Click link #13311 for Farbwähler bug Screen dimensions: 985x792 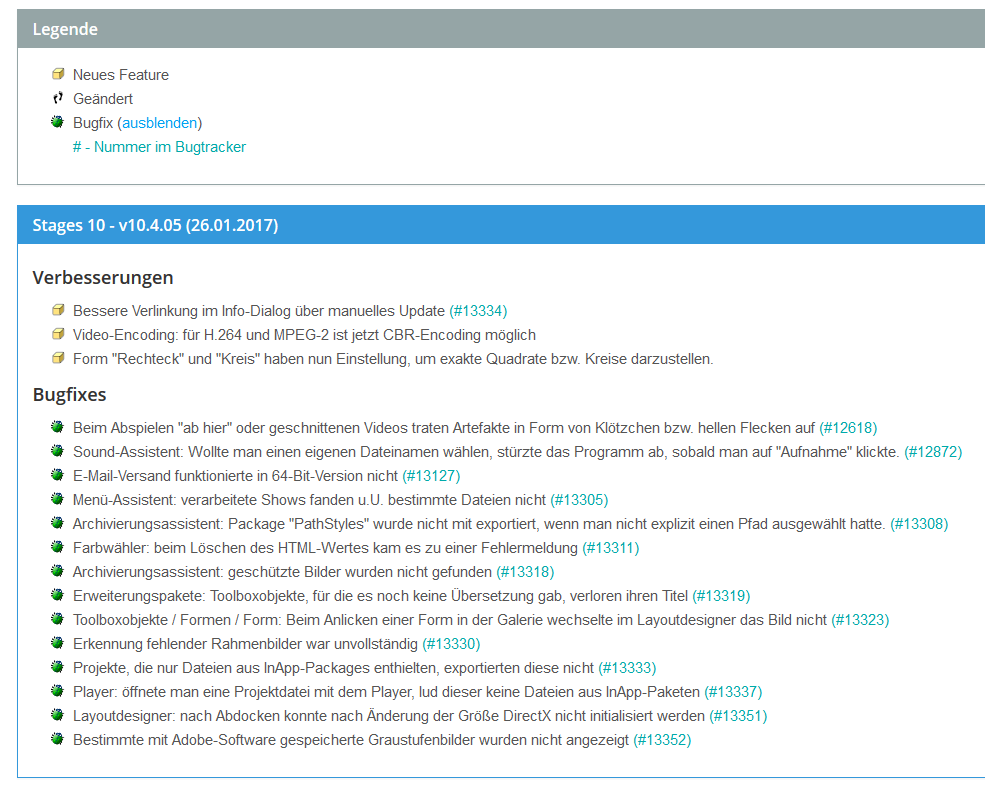610,548
